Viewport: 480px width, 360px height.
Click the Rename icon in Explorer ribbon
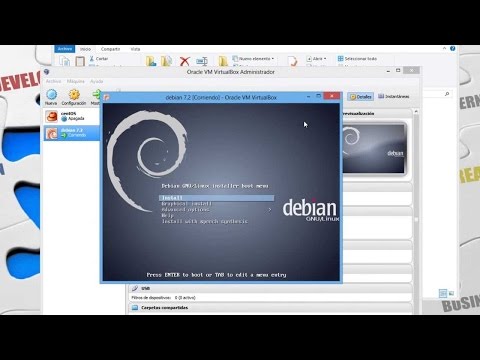point(202,61)
